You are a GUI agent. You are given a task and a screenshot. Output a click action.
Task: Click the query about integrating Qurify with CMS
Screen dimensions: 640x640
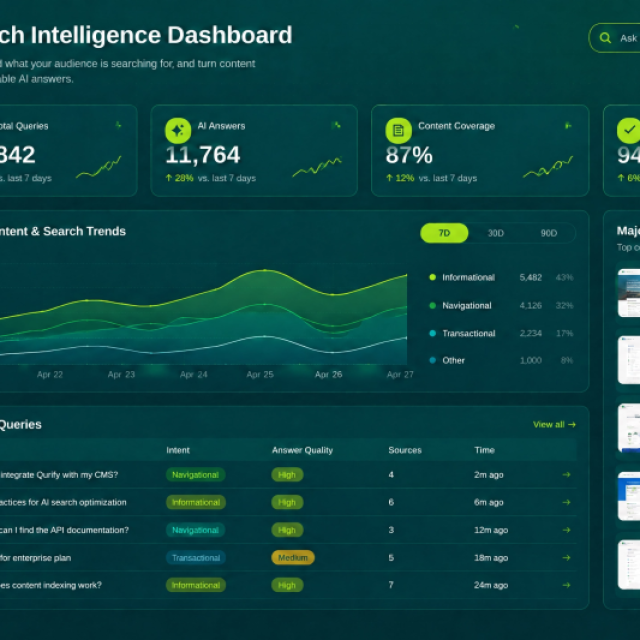coord(59,475)
